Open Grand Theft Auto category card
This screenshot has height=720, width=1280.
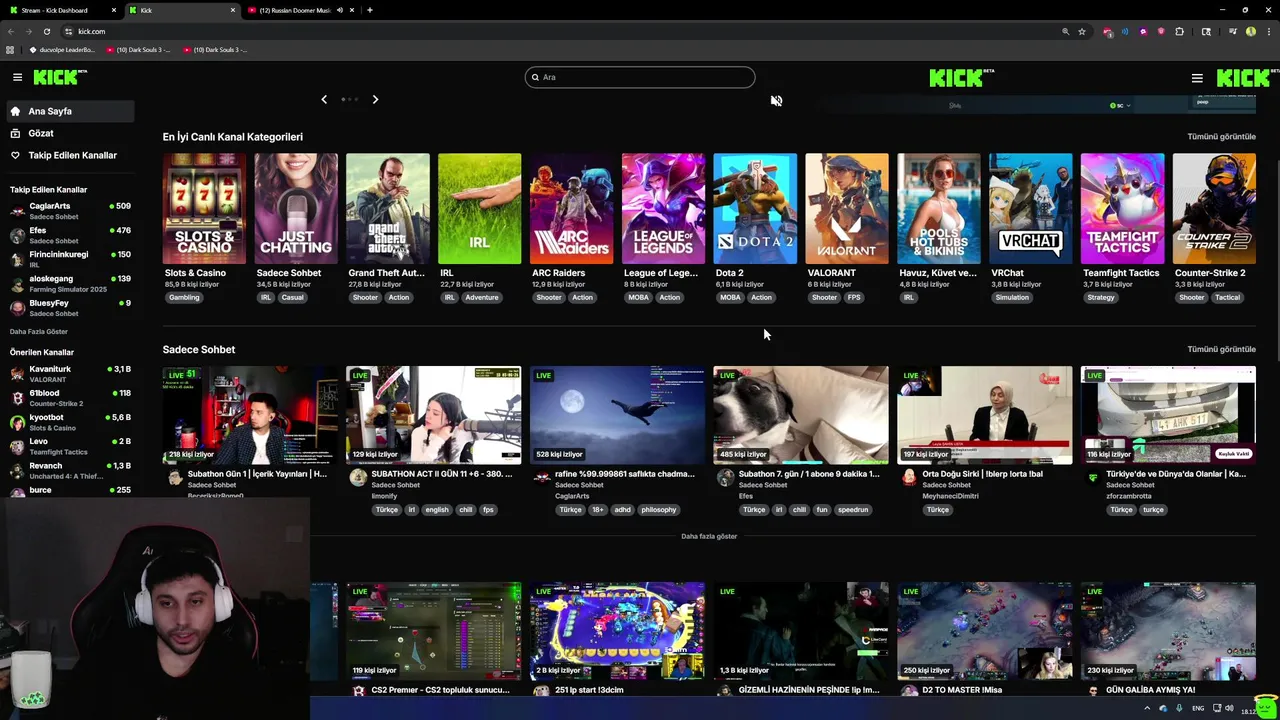click(x=388, y=209)
